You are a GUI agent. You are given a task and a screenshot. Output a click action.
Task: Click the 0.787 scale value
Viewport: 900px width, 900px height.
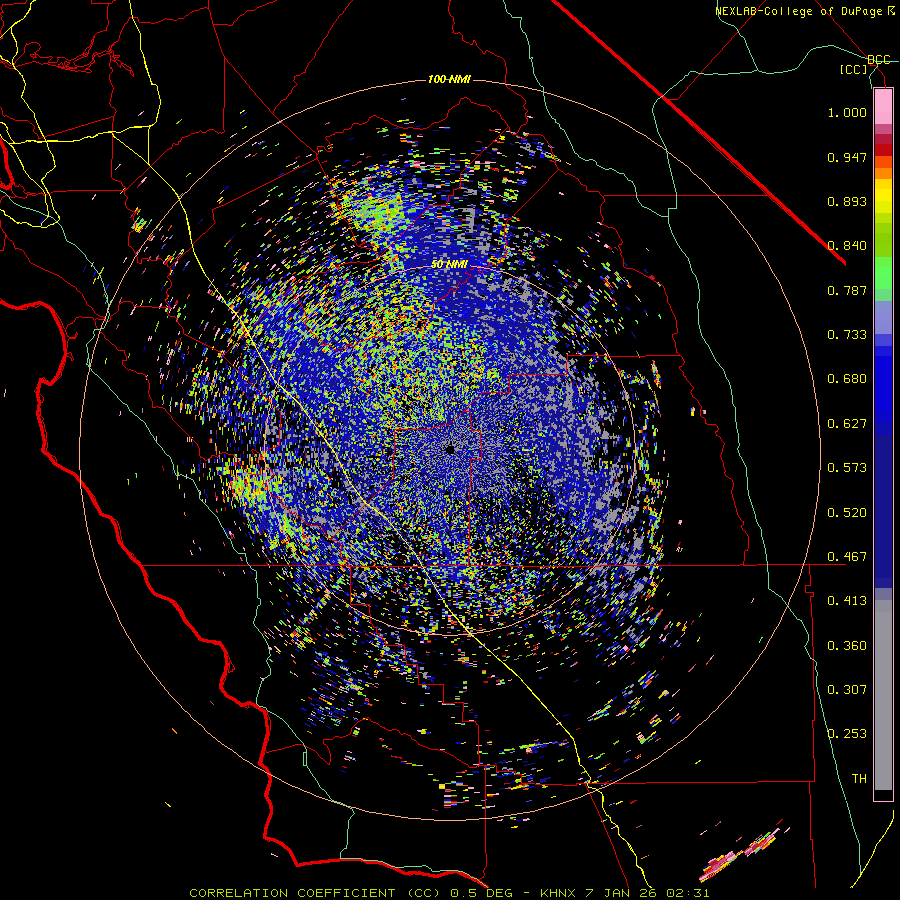pos(847,290)
